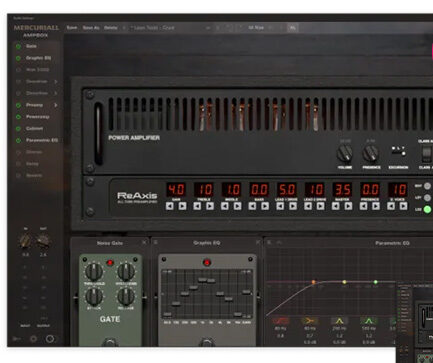Screen dimensions: 433x363
Task: Toggle the Poweramp module power icon
Action: tap(18, 117)
